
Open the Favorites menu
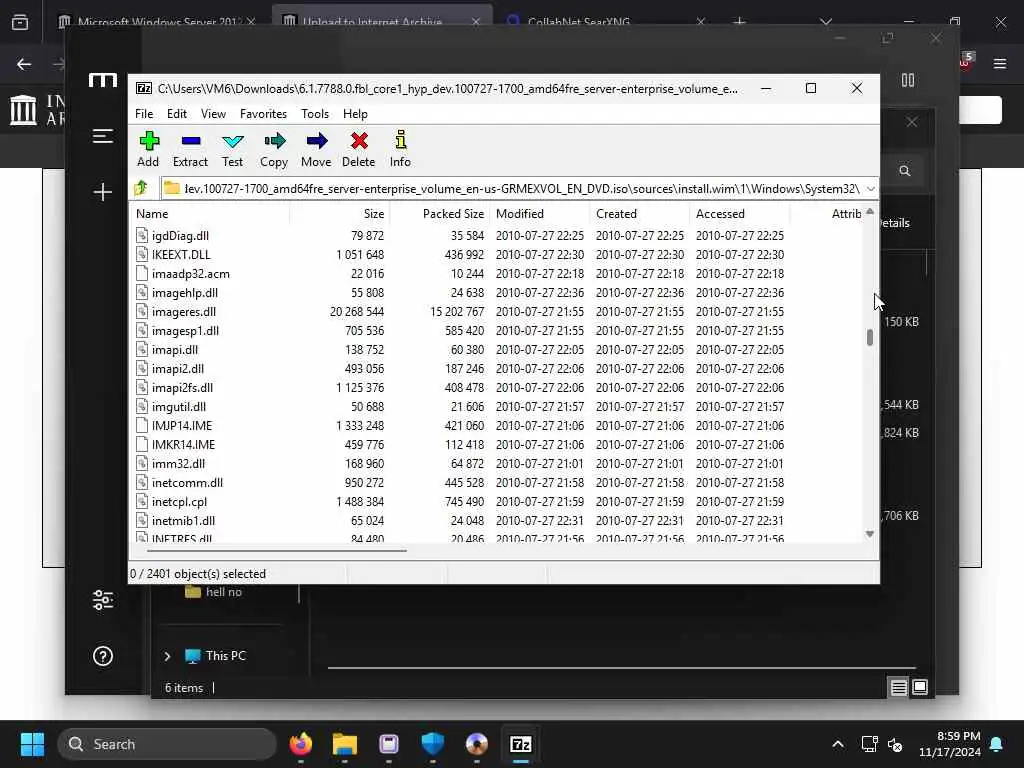coord(263,114)
